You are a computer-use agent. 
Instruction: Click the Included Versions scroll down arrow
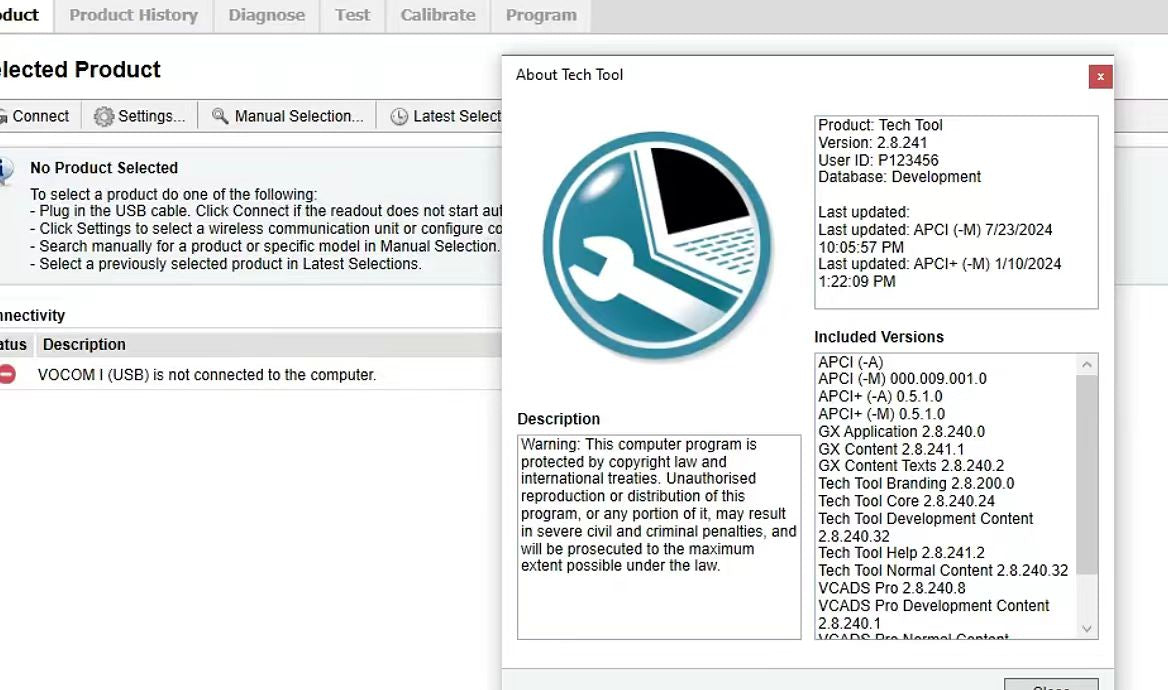tap(1087, 628)
